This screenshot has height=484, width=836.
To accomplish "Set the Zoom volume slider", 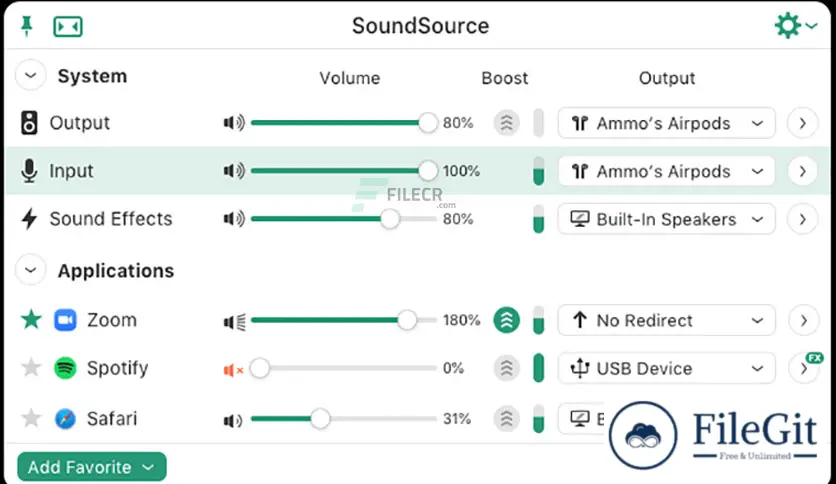I will (x=344, y=320).
